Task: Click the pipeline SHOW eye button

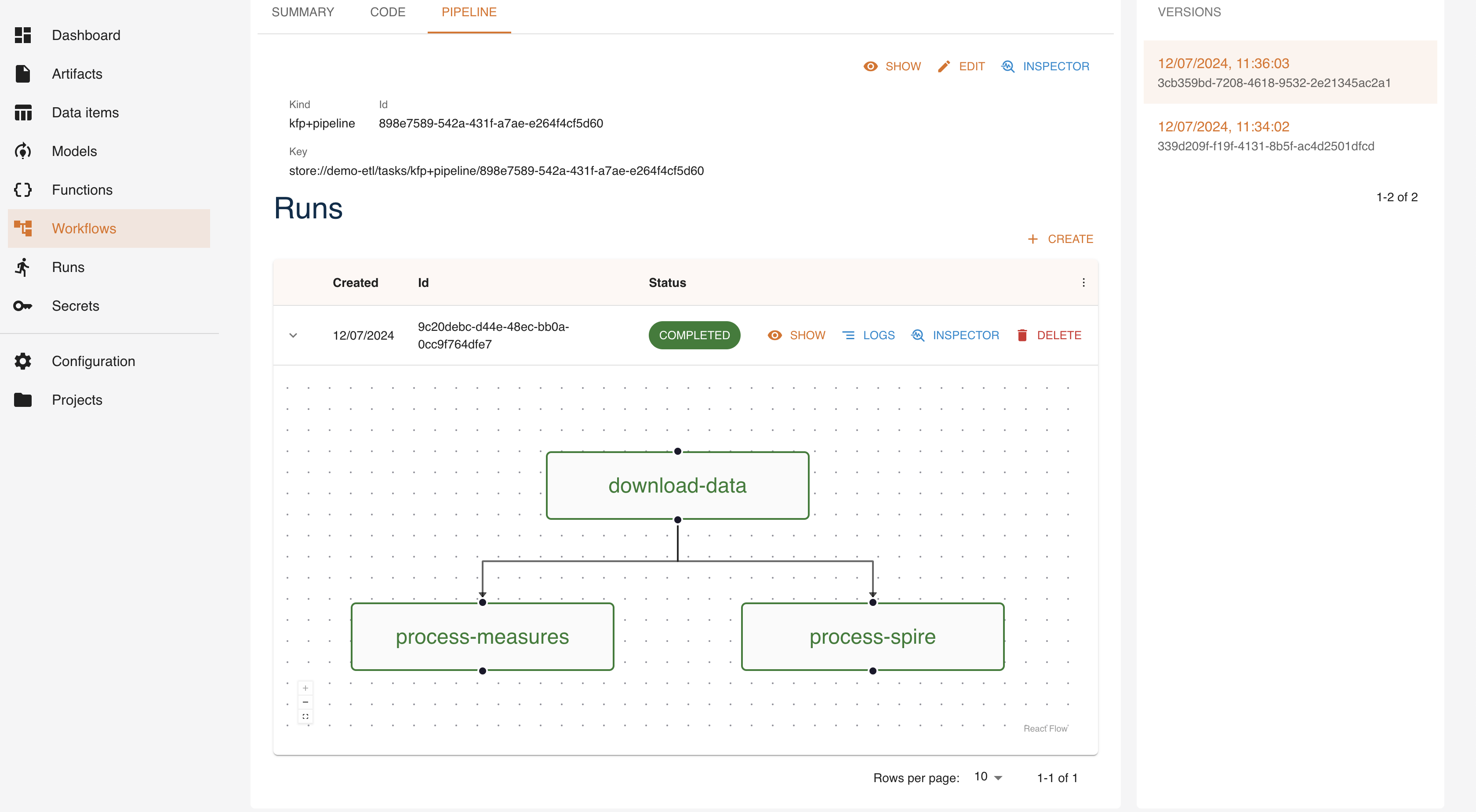Action: pyautogui.click(x=892, y=66)
